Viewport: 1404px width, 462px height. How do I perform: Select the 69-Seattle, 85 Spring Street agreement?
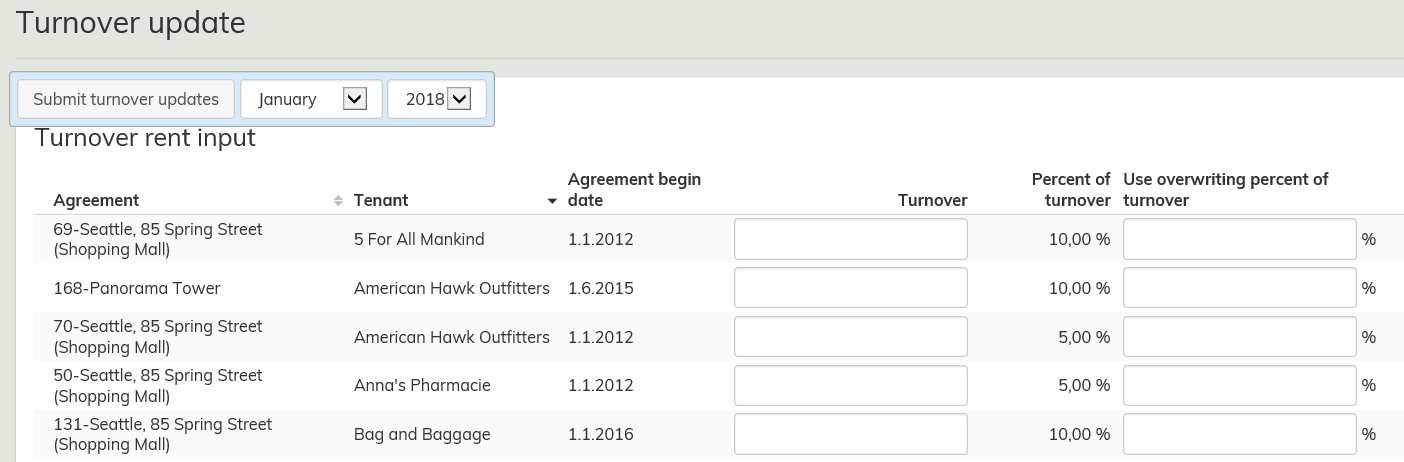click(158, 239)
